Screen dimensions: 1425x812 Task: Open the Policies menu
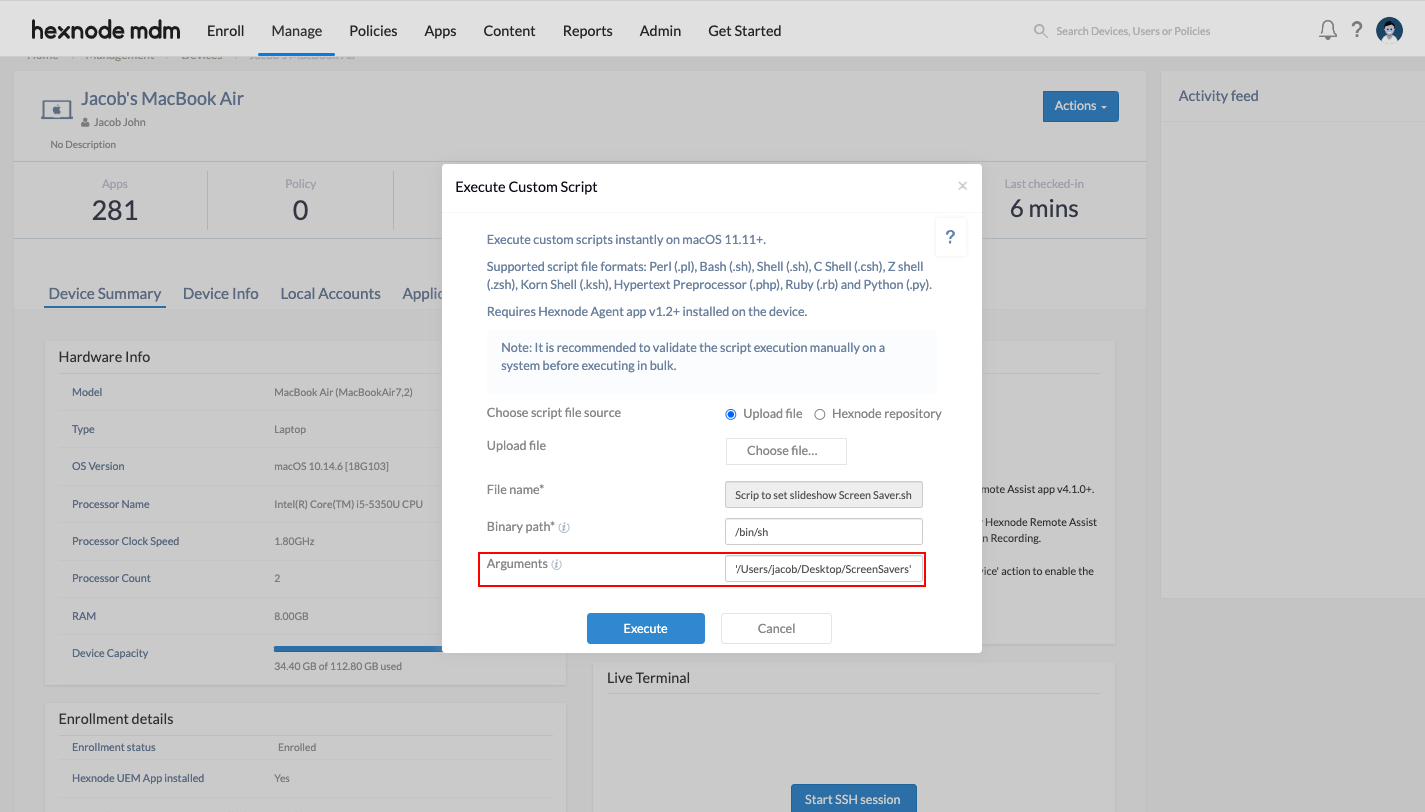coord(373,30)
